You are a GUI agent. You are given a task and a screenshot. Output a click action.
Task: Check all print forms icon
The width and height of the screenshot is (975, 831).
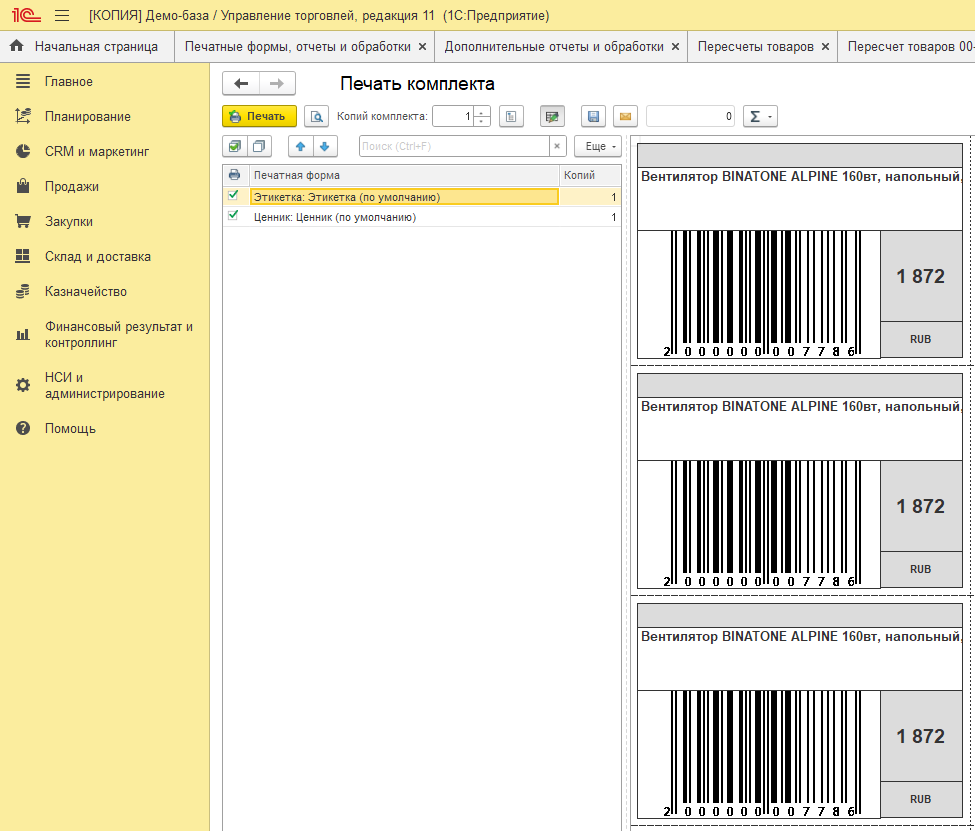(235, 146)
